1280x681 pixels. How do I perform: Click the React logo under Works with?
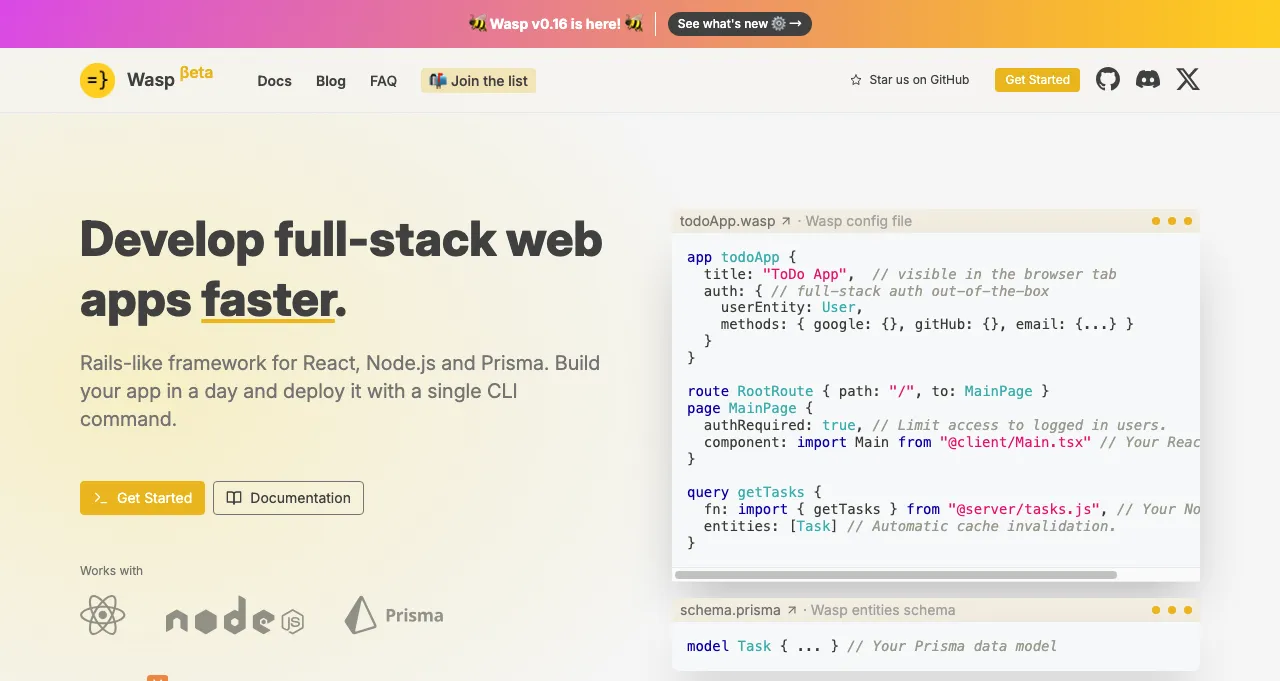[103, 615]
